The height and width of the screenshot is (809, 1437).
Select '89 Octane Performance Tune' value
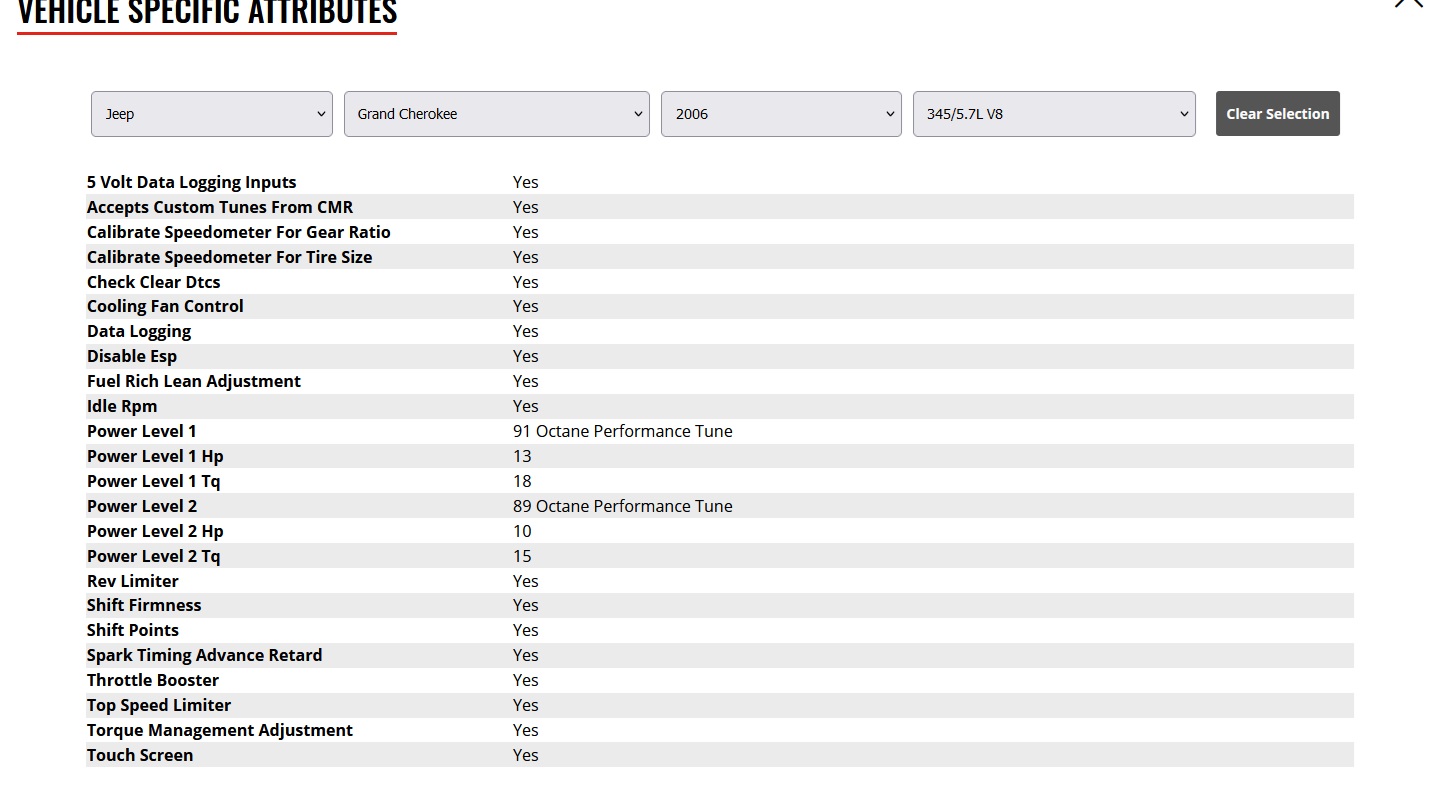[623, 506]
